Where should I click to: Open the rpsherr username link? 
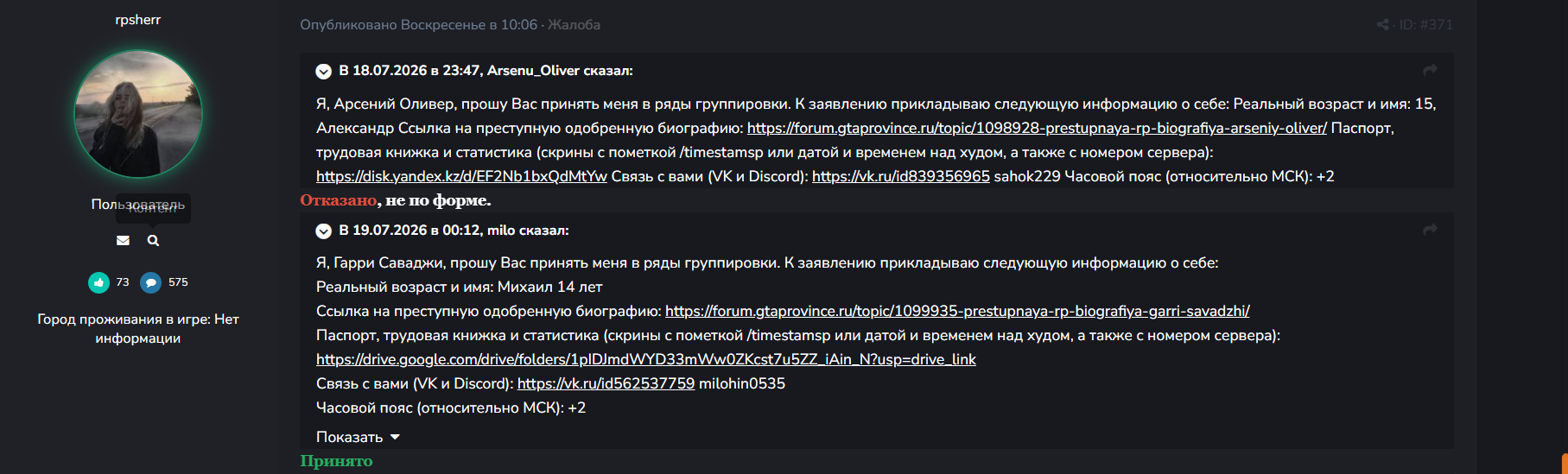pos(138,19)
